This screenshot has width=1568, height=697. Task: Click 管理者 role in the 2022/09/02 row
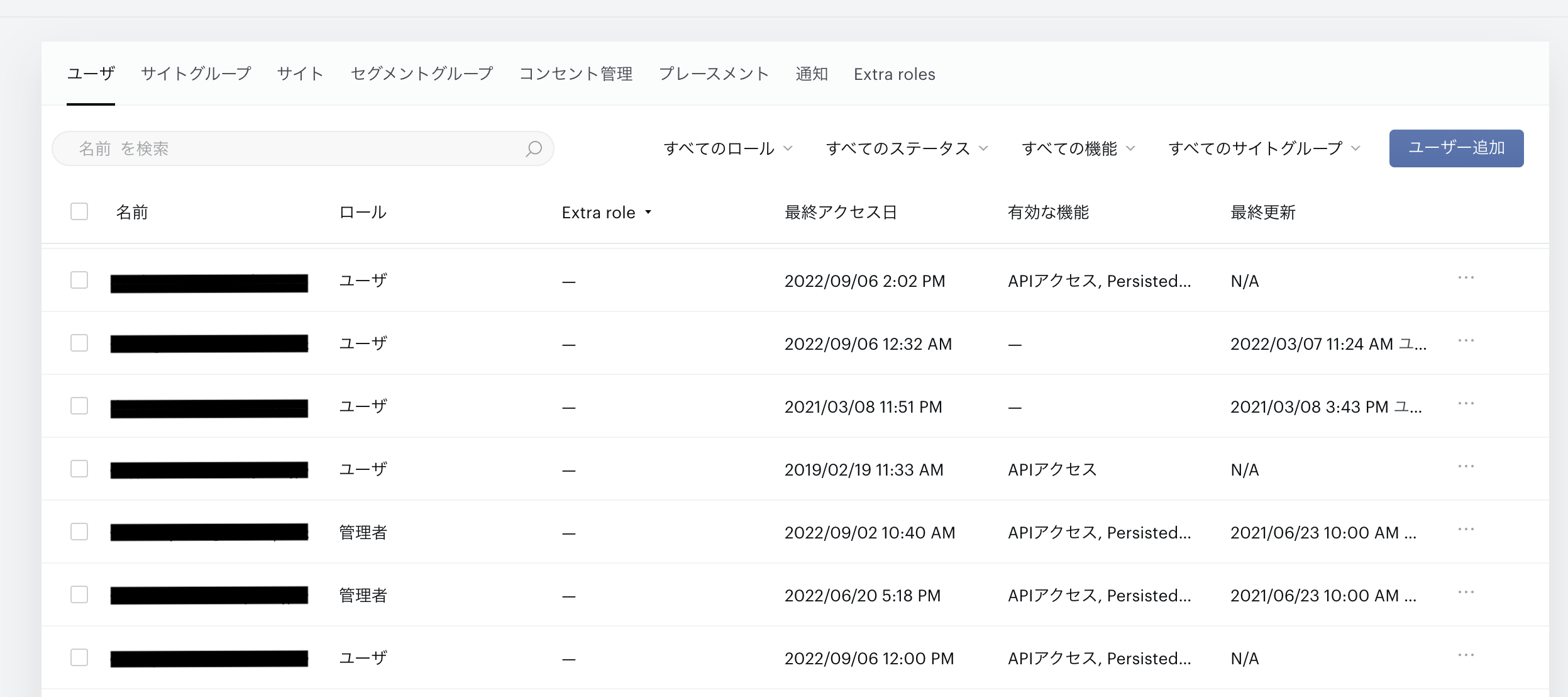(363, 532)
